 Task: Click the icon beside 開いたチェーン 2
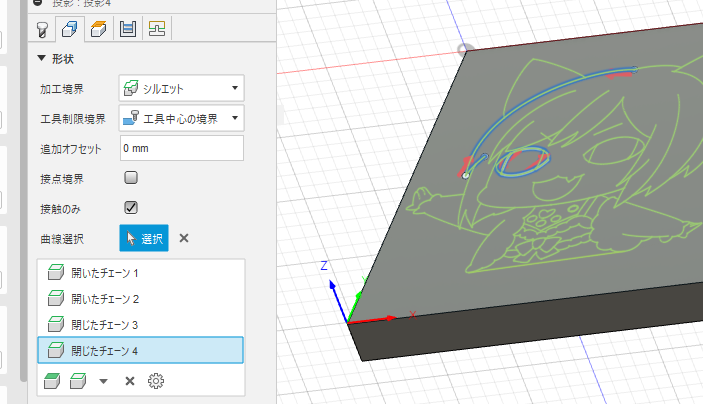[x=56, y=299]
